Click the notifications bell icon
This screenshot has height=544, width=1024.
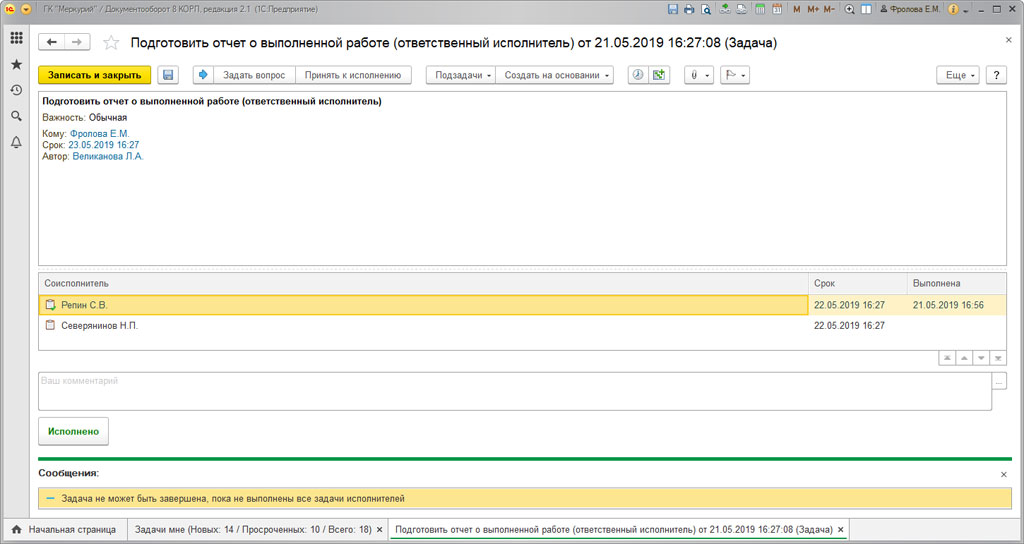click(x=16, y=142)
